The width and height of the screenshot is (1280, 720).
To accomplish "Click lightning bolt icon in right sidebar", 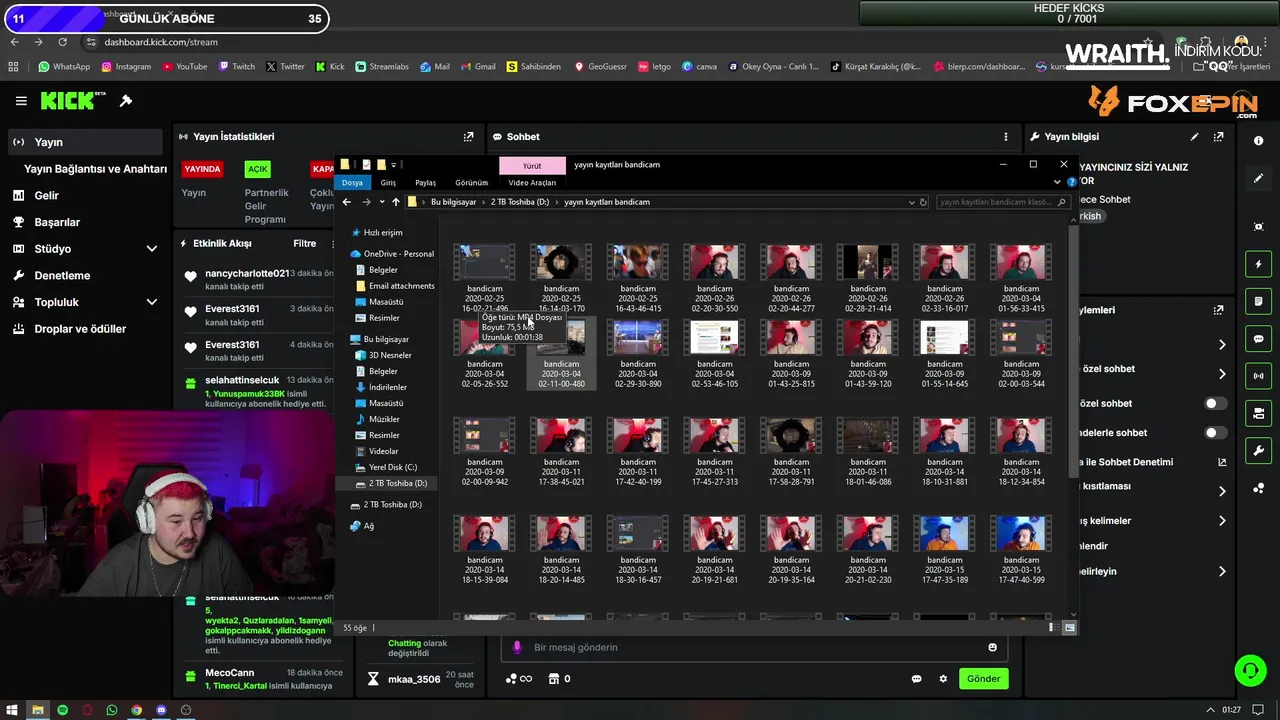I will coord(1259,264).
